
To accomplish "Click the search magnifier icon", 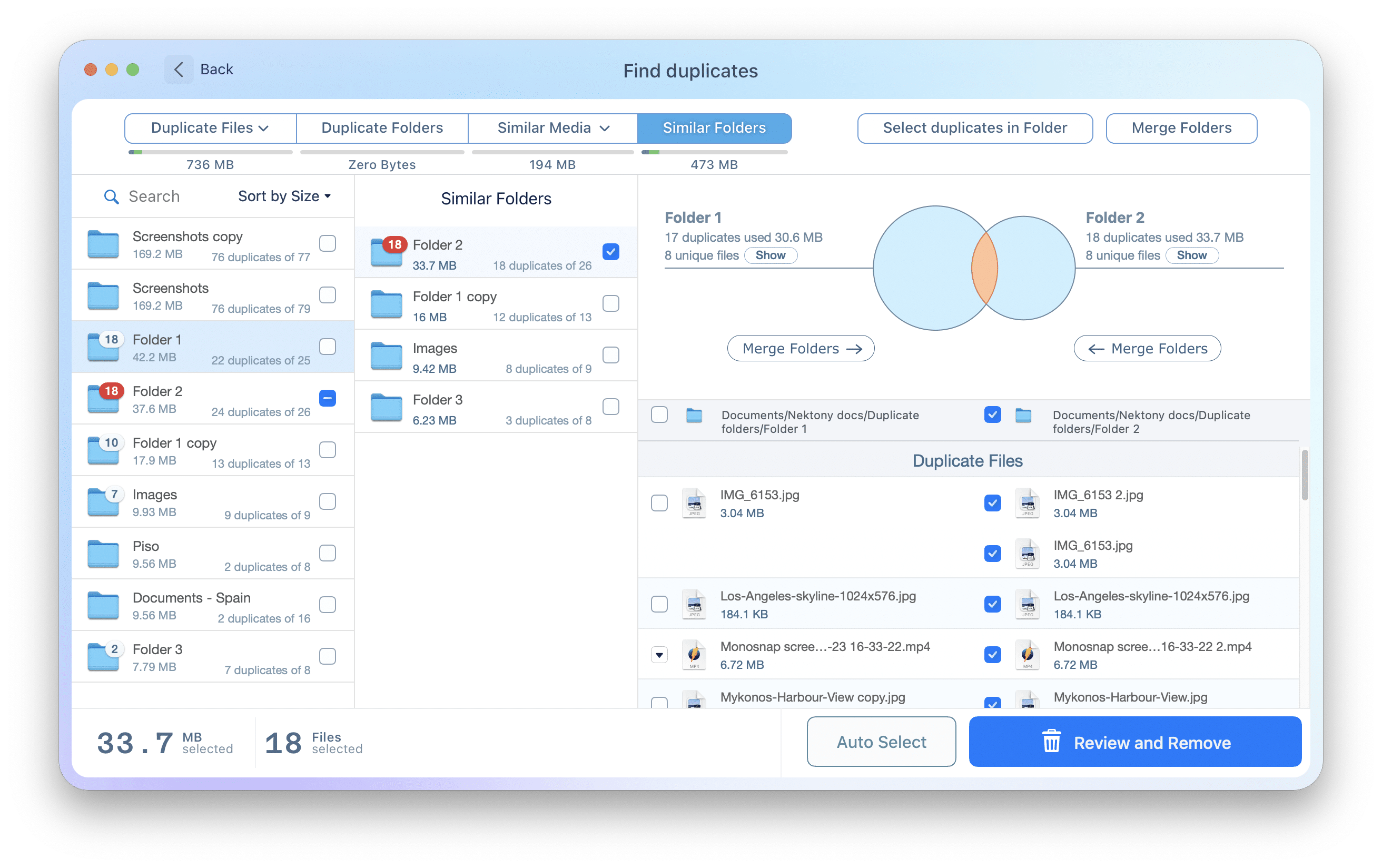I will [111, 197].
